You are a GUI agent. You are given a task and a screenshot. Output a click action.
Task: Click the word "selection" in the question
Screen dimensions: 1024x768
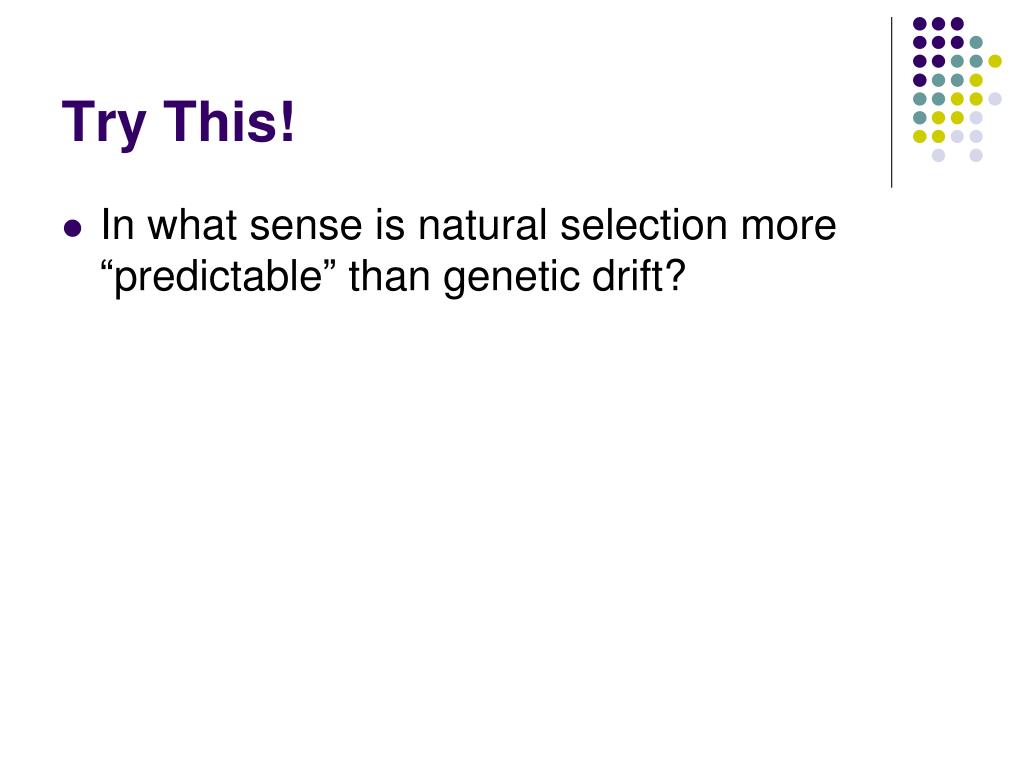[644, 225]
